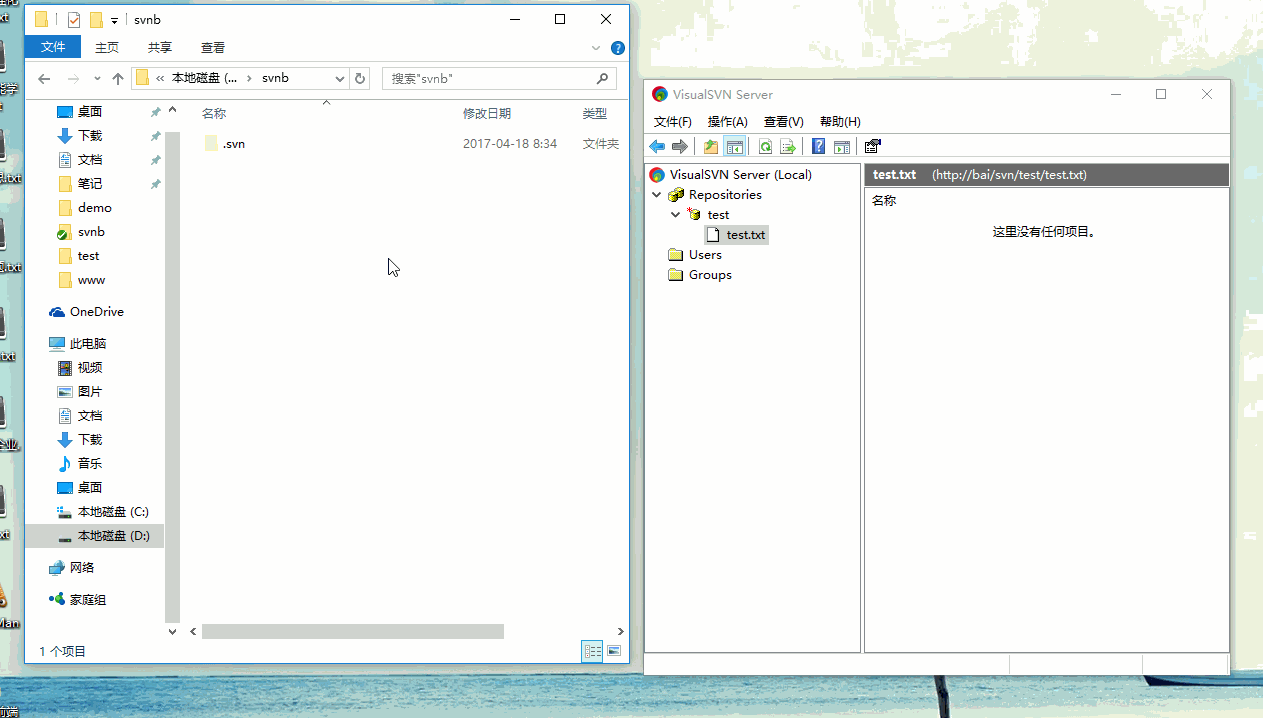Select test repository in VisualSVN tree
Image resolution: width=1263 pixels, height=718 pixels.
click(x=718, y=215)
